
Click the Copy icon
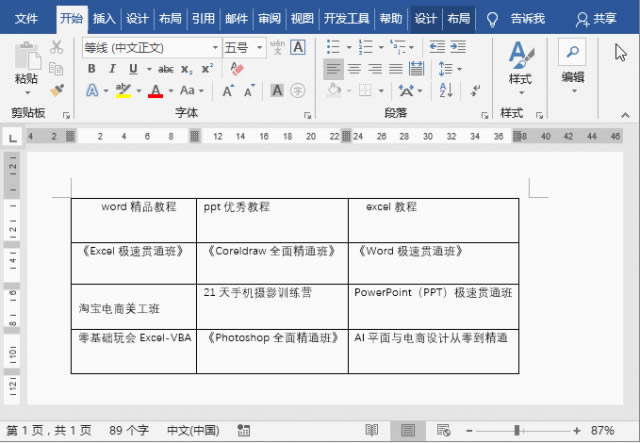pos(56,69)
